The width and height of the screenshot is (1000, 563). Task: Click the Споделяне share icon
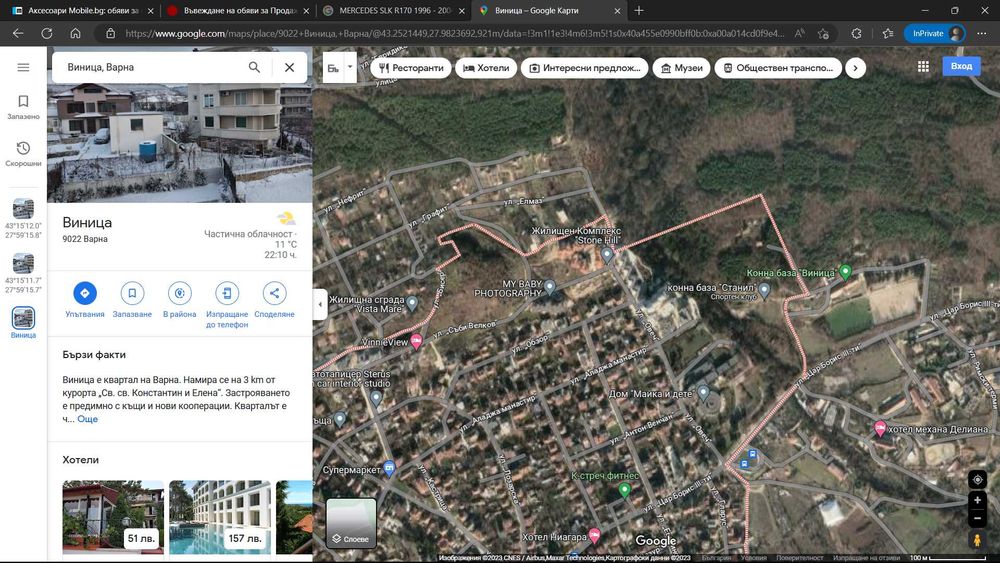(274, 293)
